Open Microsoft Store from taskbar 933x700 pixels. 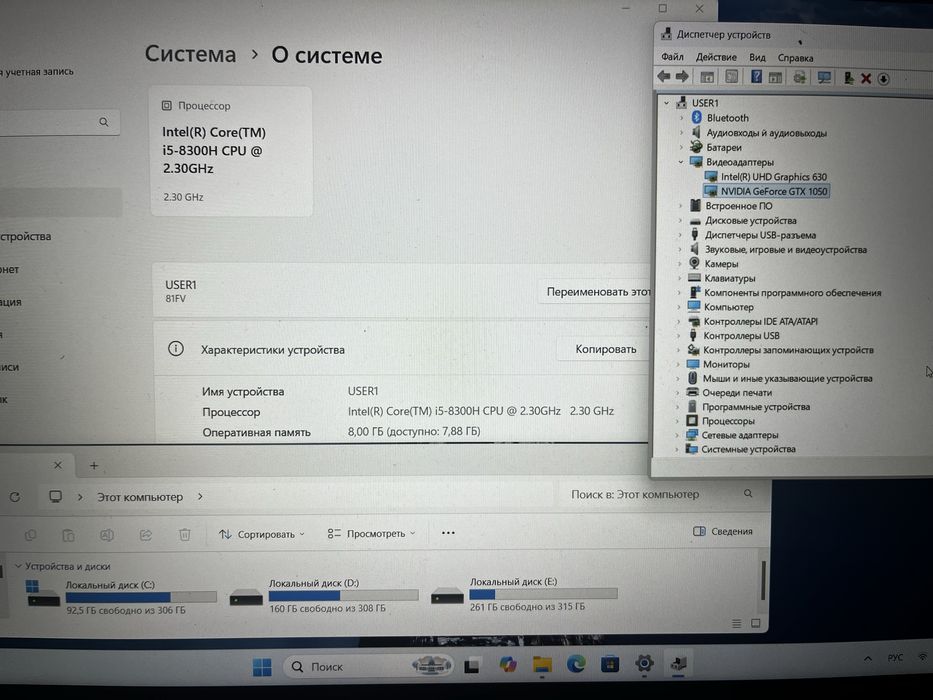609,663
